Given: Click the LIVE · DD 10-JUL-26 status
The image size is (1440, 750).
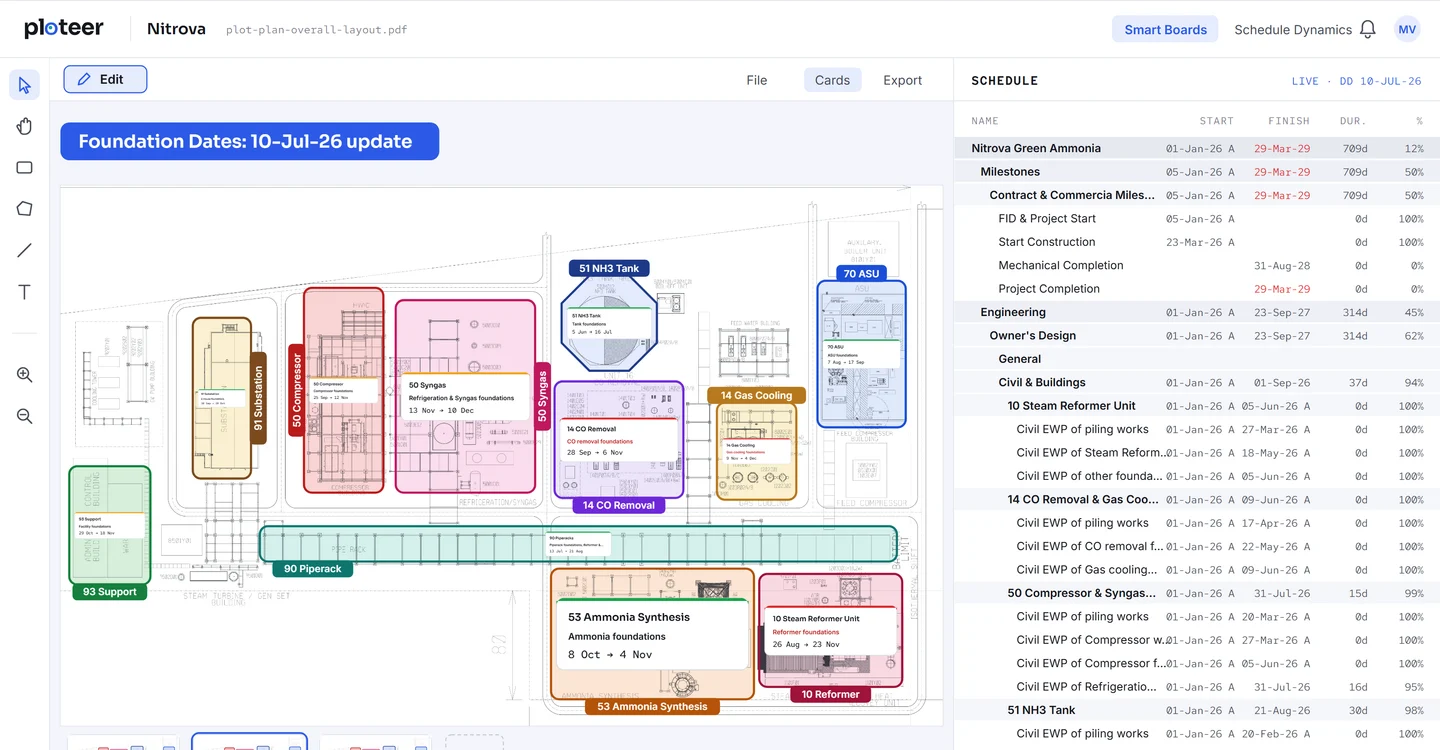Looking at the screenshot, I should 1356,81.
